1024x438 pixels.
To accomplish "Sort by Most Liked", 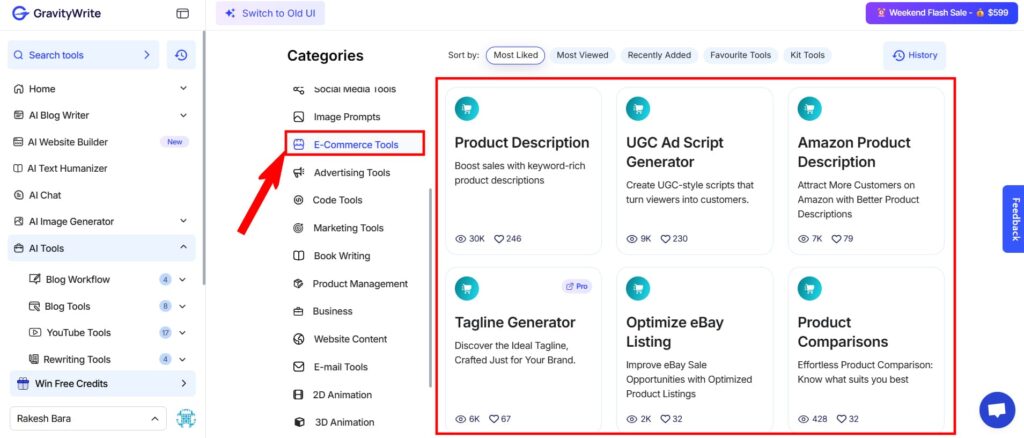I will (515, 55).
